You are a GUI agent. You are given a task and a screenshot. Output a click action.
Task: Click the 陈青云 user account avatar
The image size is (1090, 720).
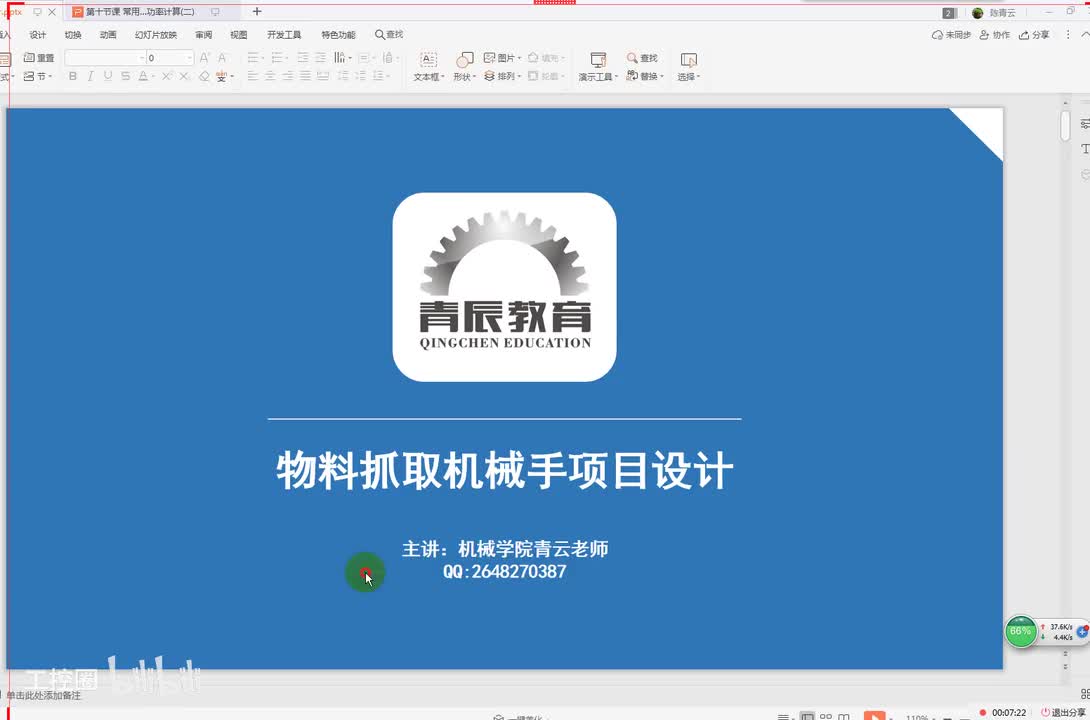pos(977,13)
